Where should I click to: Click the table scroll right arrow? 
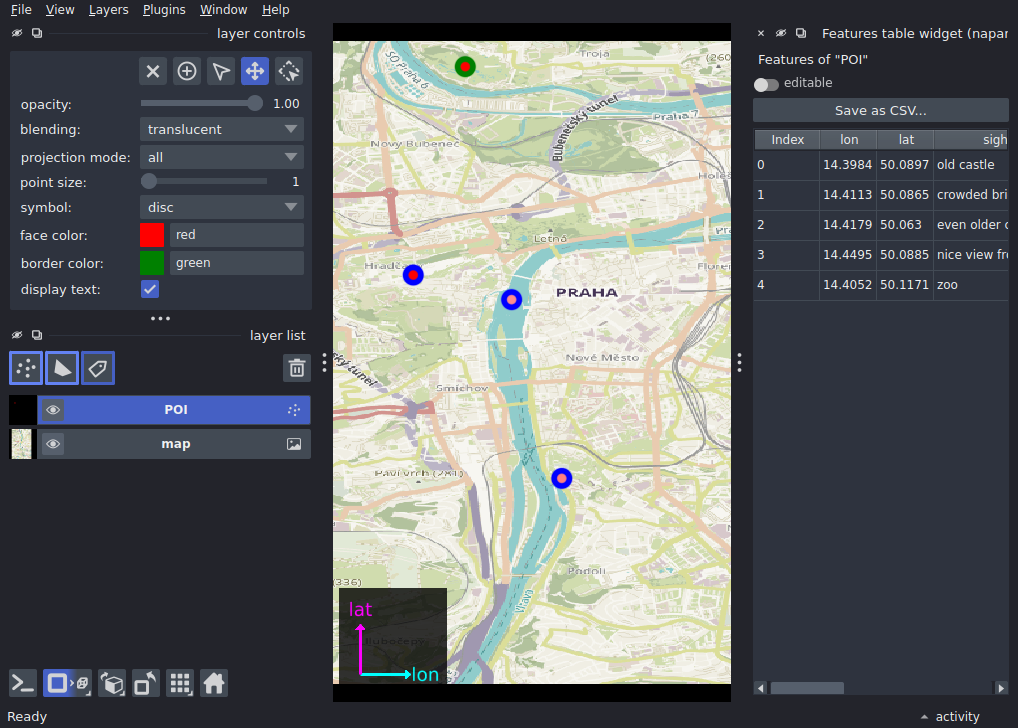click(x=1001, y=688)
